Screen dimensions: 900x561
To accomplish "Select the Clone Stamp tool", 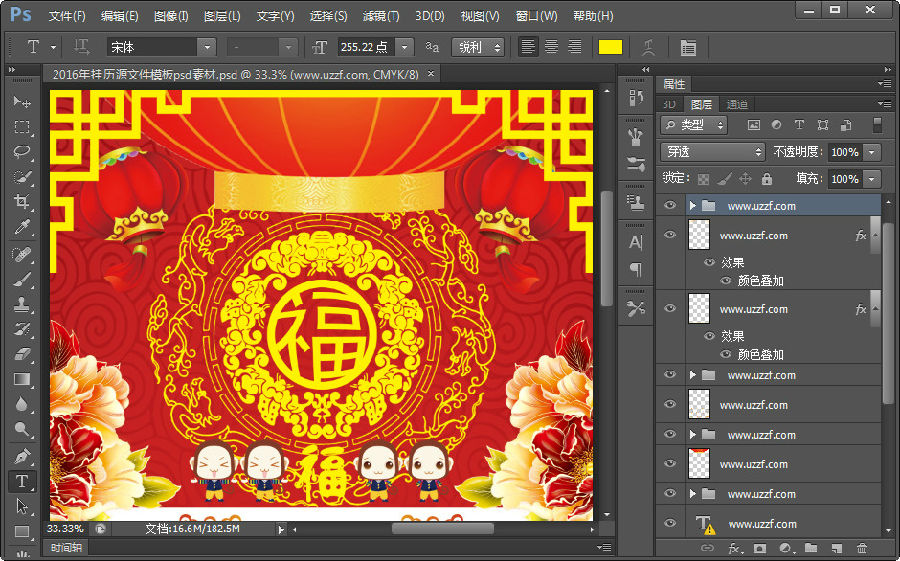I will [x=22, y=304].
